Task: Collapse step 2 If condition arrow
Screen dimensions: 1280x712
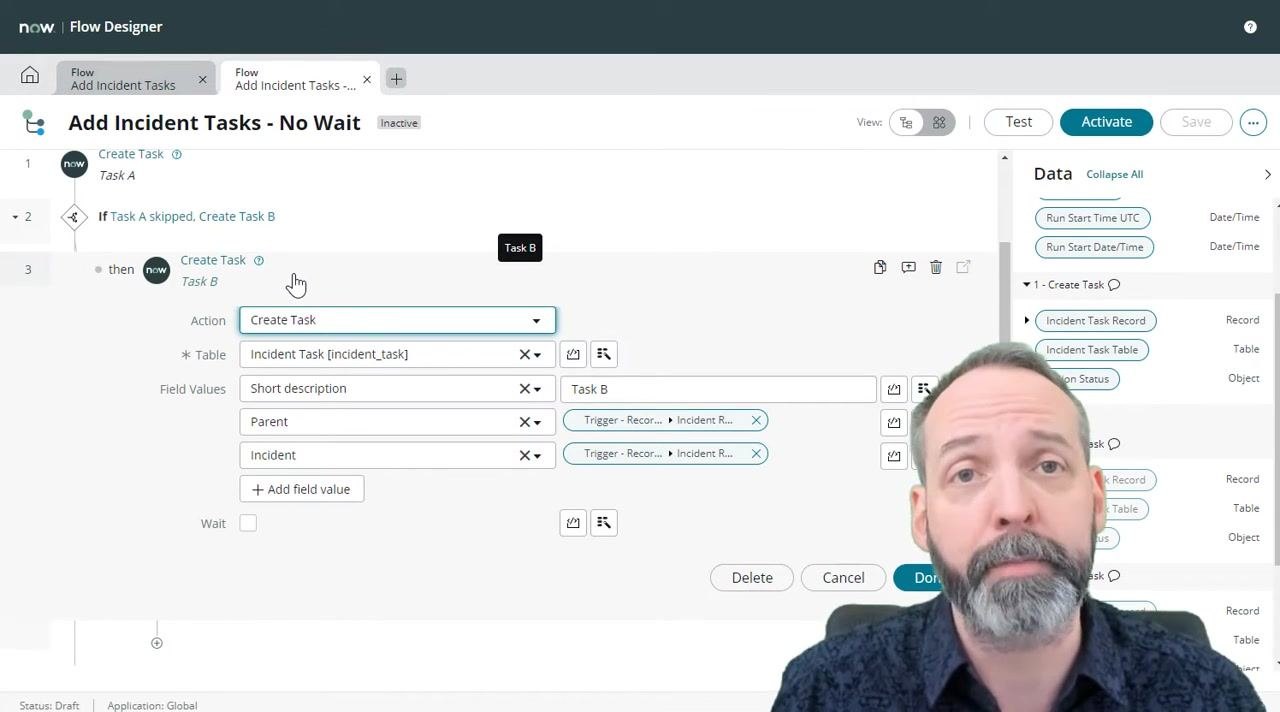Action: [15, 217]
